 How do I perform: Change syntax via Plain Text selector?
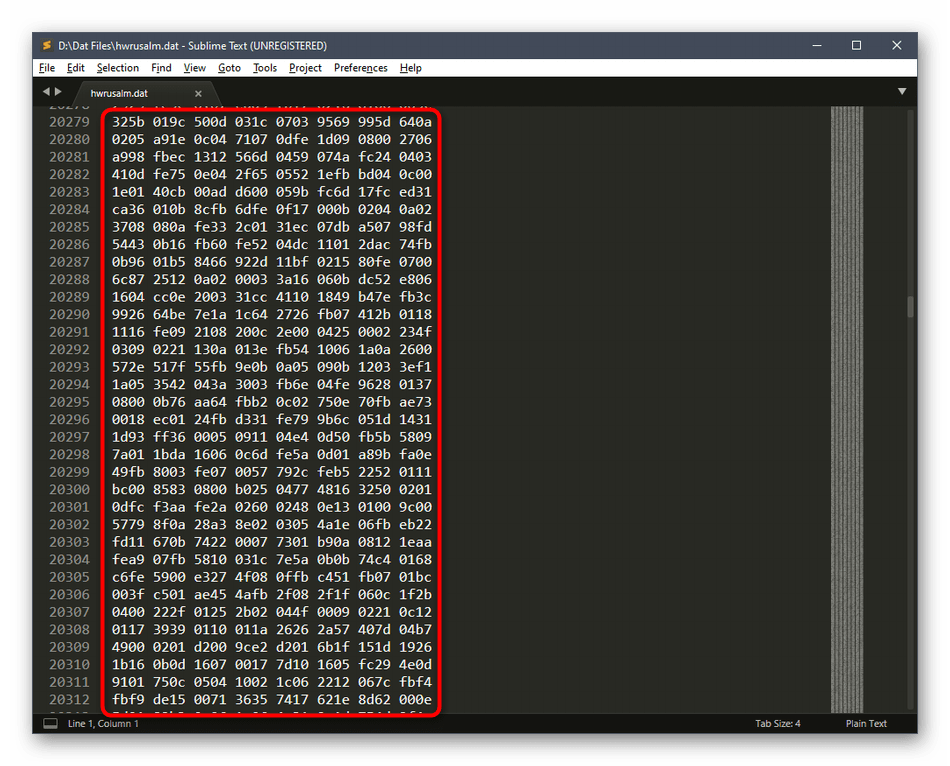tap(866, 723)
